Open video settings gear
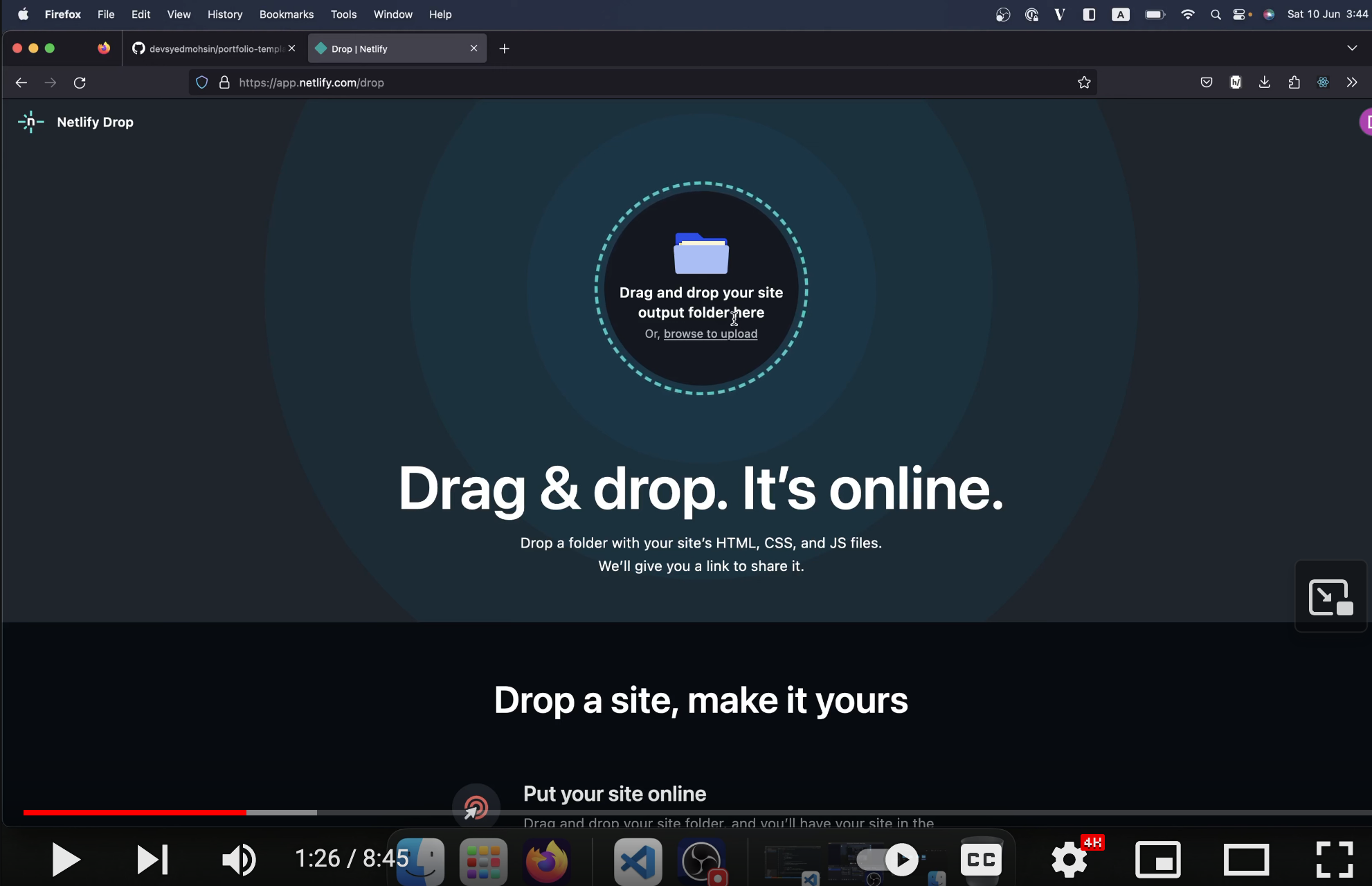Viewport: 1372px width, 886px height. 1069,860
